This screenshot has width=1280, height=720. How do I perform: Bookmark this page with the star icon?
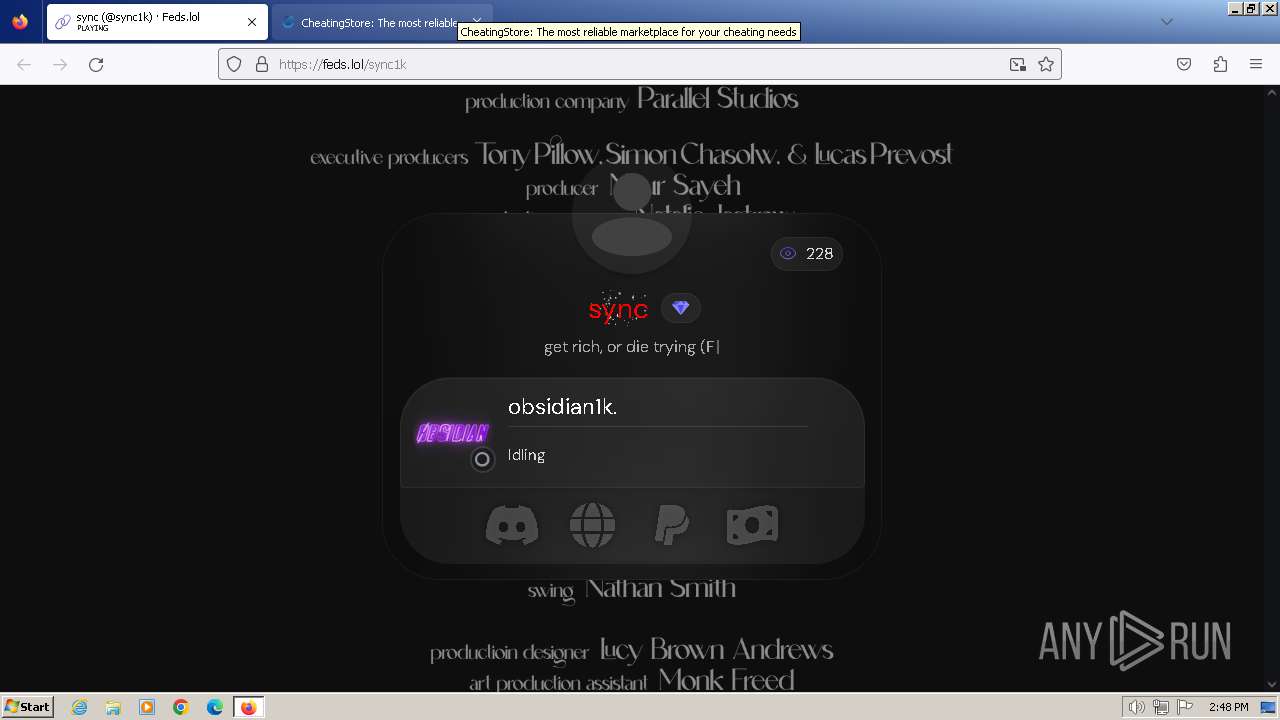[x=1046, y=64]
